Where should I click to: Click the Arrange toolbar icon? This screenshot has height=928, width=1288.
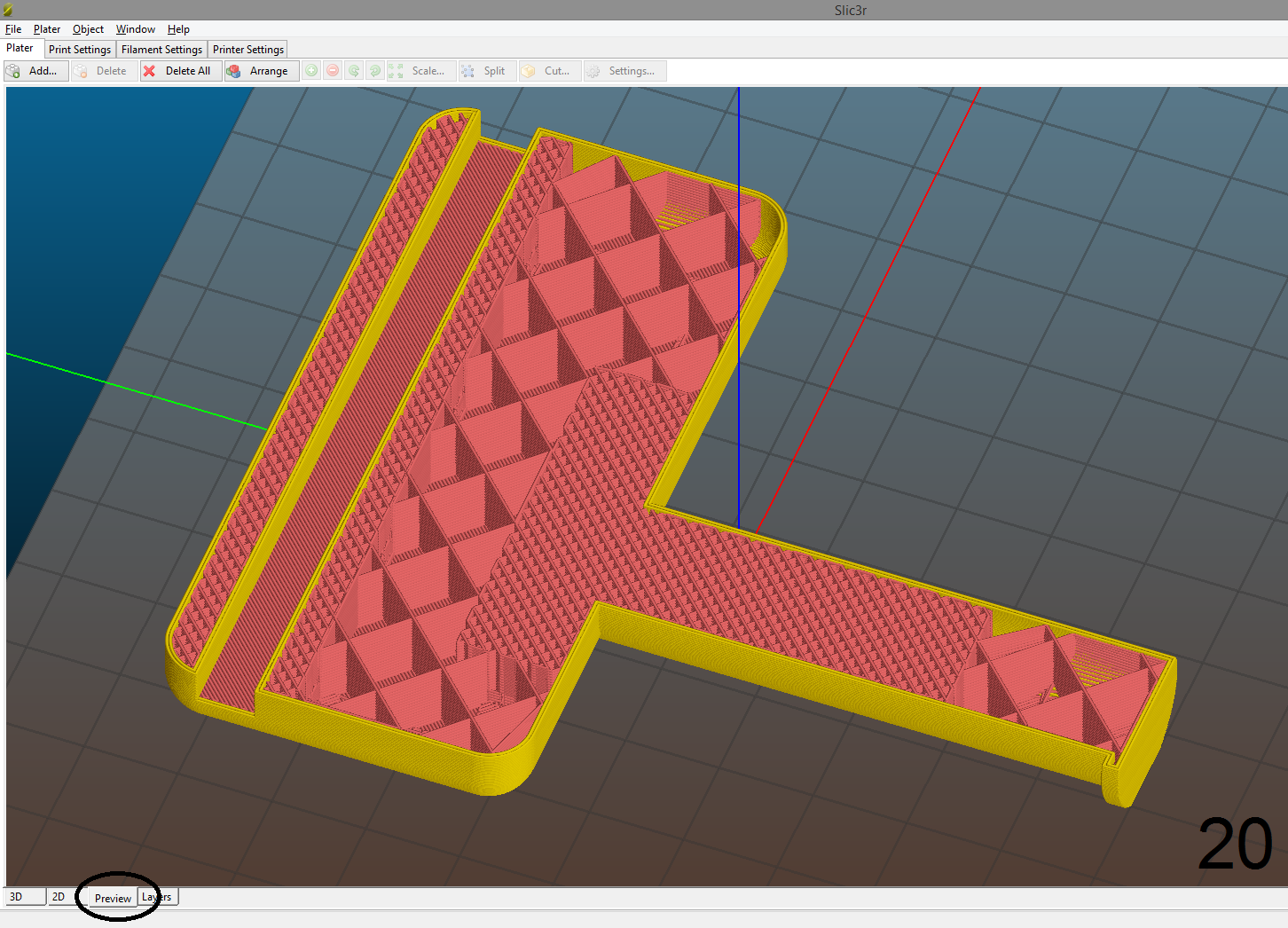click(x=260, y=70)
